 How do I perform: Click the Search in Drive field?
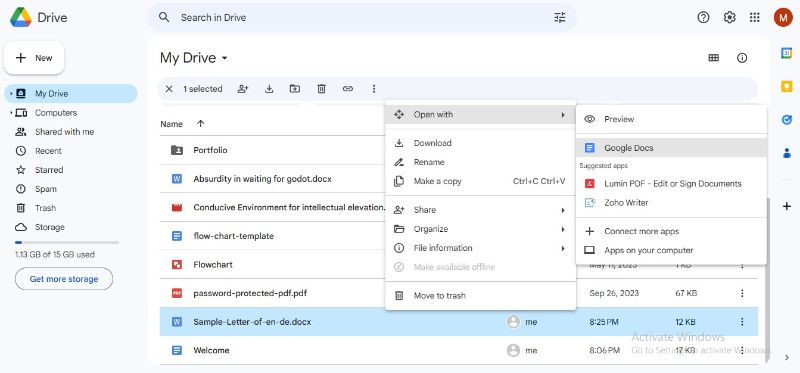[362, 17]
